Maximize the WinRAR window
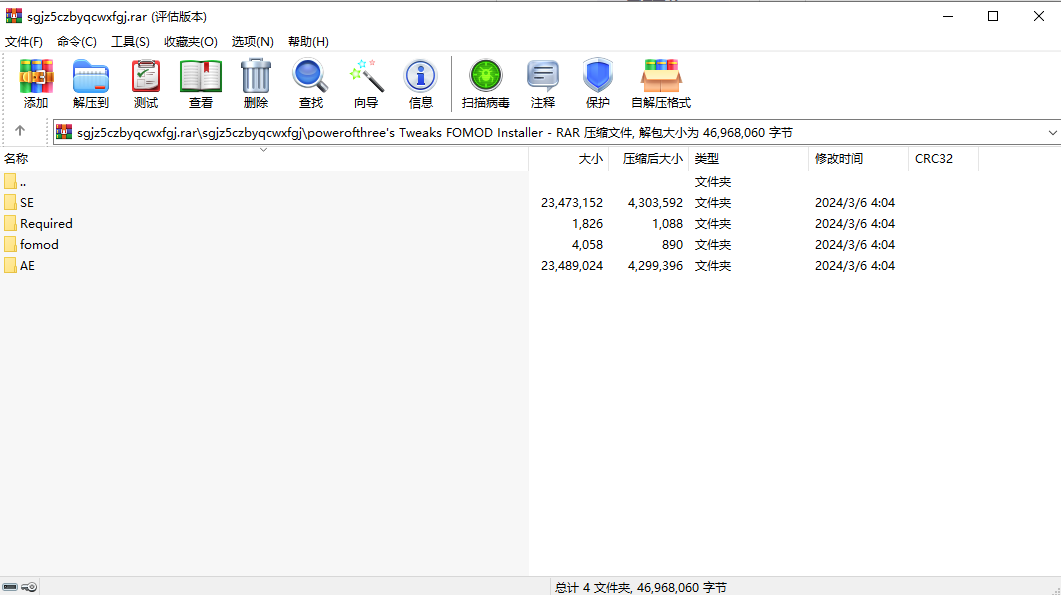 (993, 16)
